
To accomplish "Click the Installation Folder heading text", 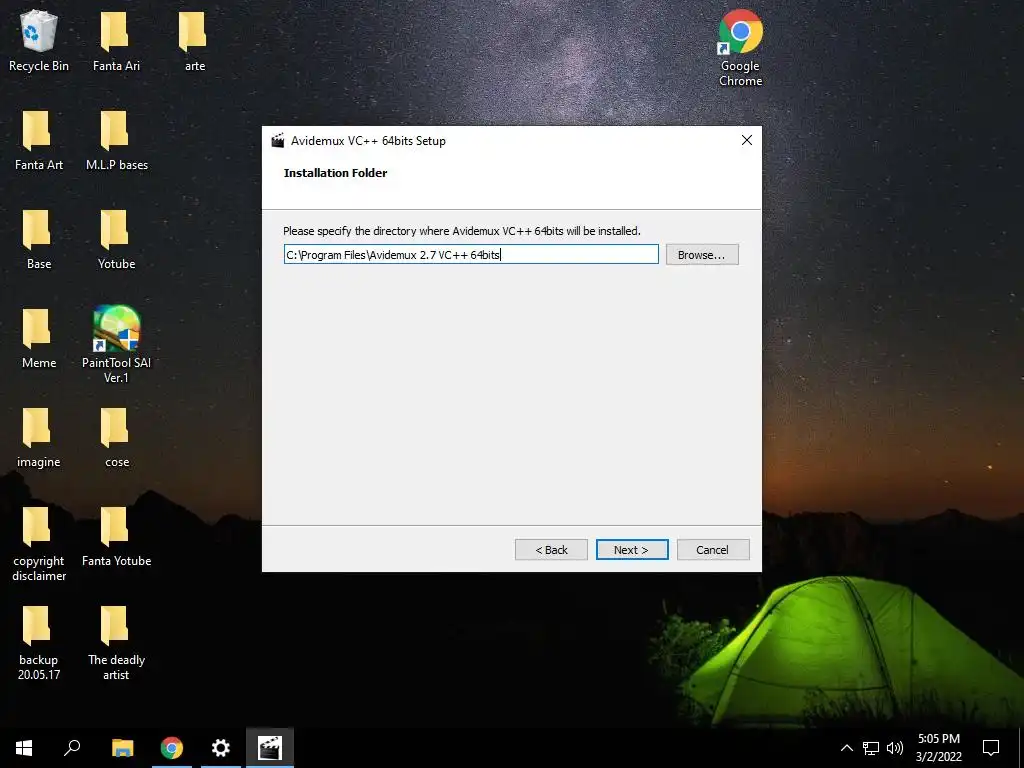I will click(335, 173).
